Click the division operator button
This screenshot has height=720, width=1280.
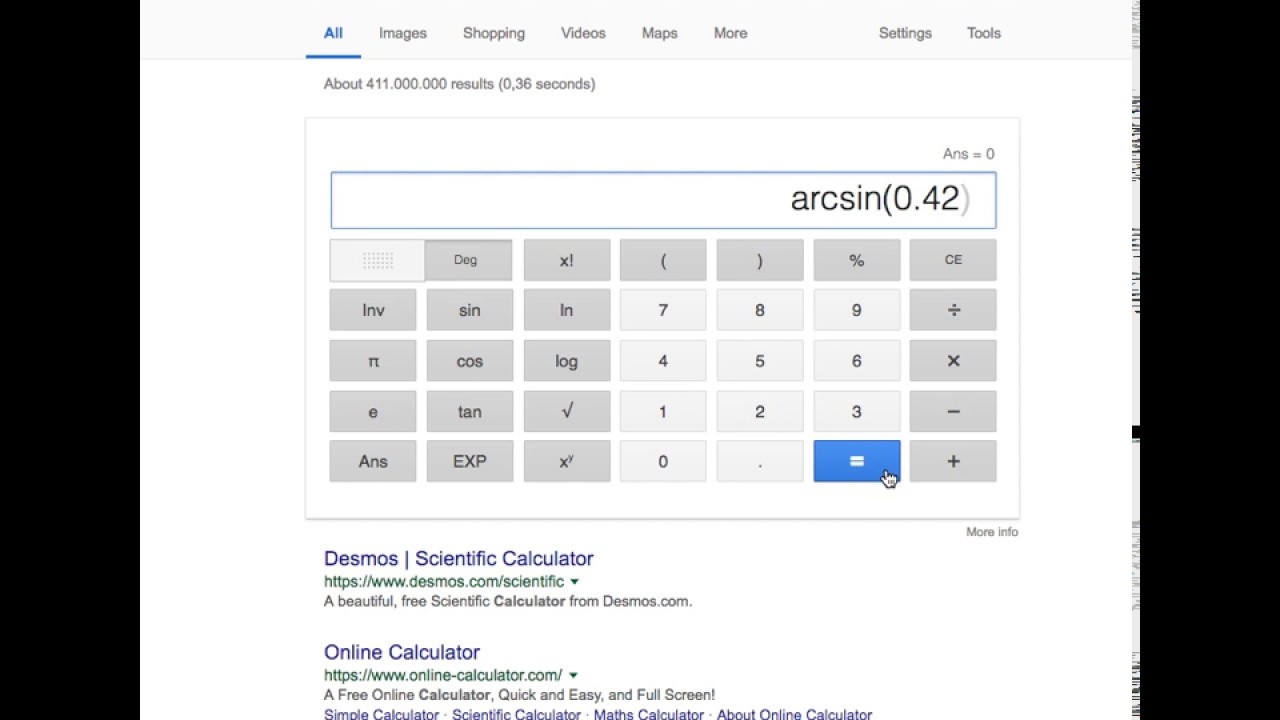[953, 310]
